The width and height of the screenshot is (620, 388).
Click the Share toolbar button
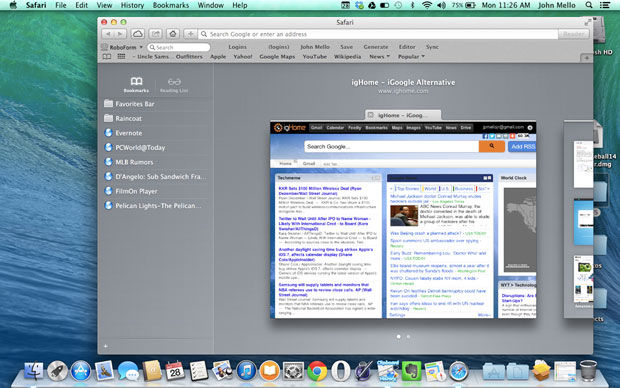point(156,34)
